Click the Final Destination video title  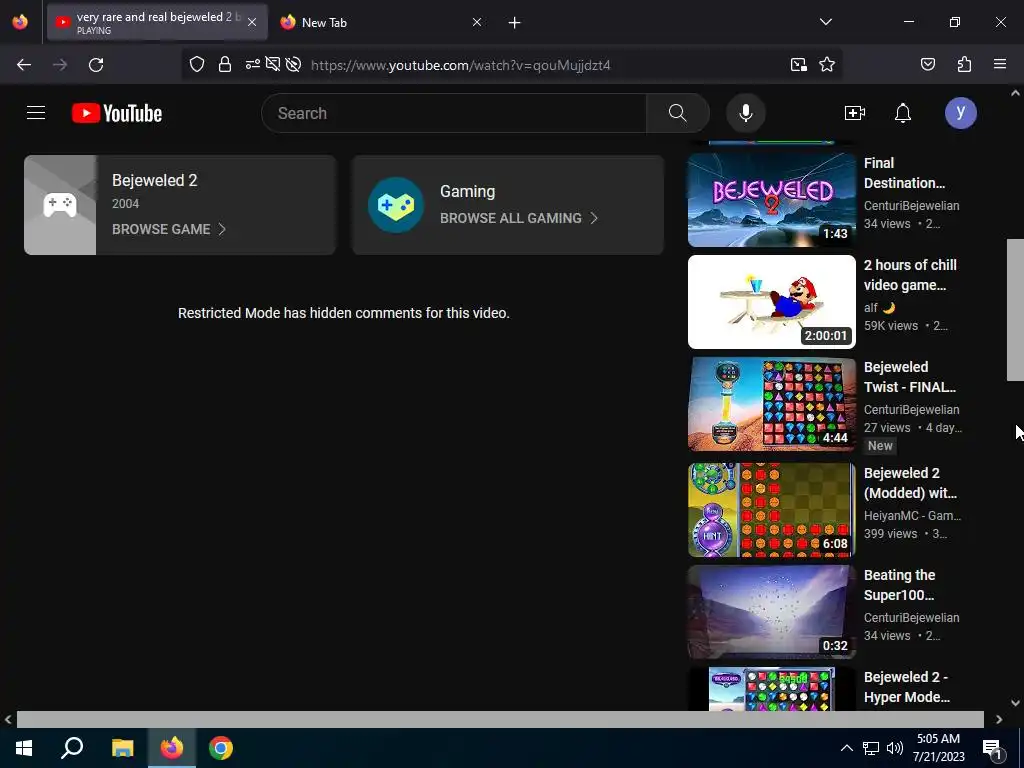click(x=904, y=173)
